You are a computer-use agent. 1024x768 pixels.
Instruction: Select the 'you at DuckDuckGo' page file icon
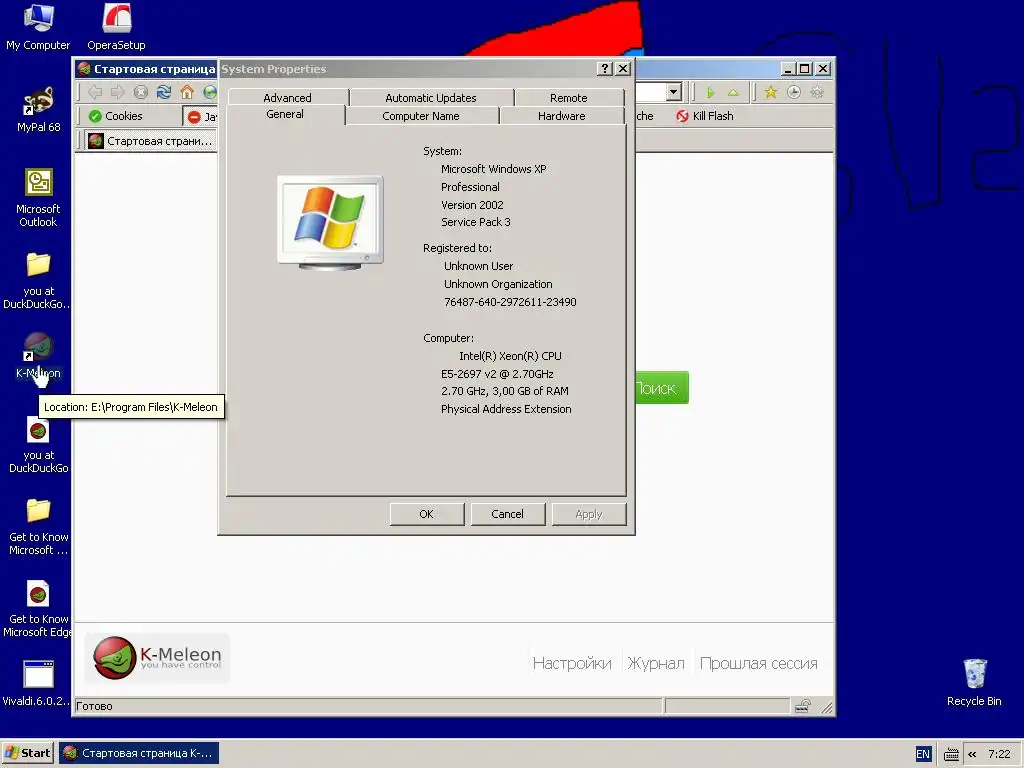tap(39, 445)
